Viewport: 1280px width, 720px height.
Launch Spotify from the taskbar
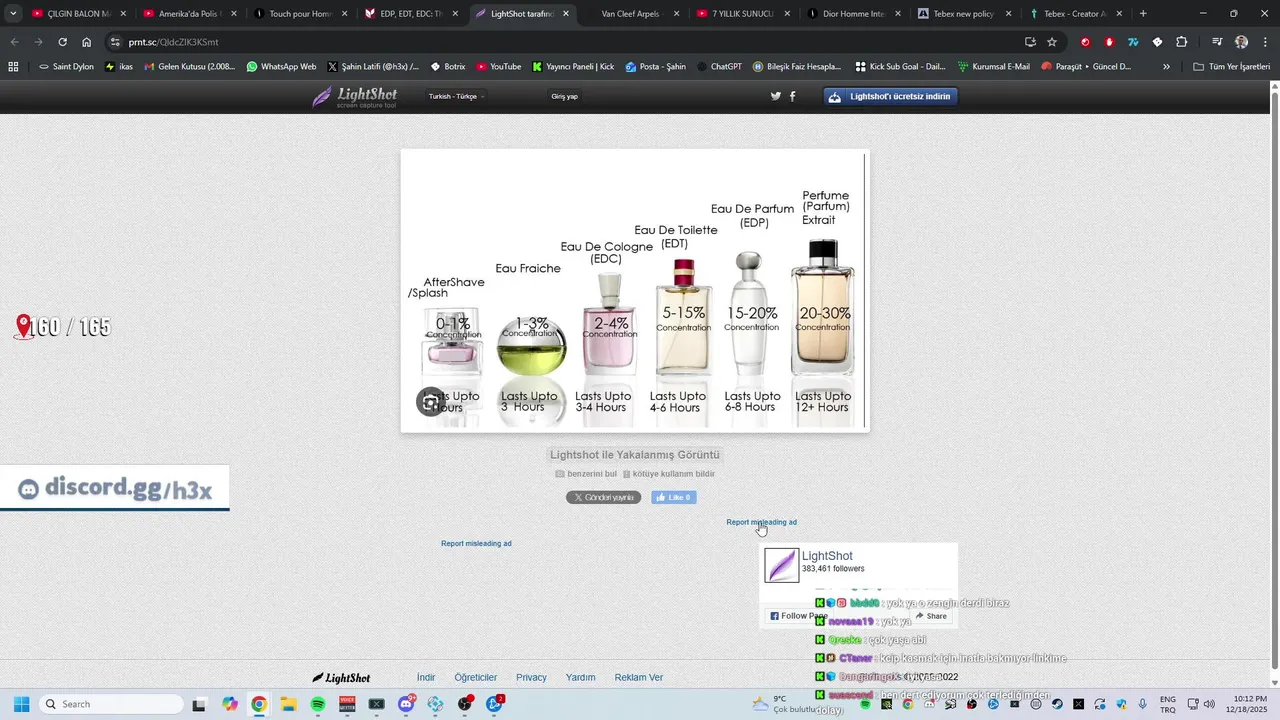click(318, 704)
